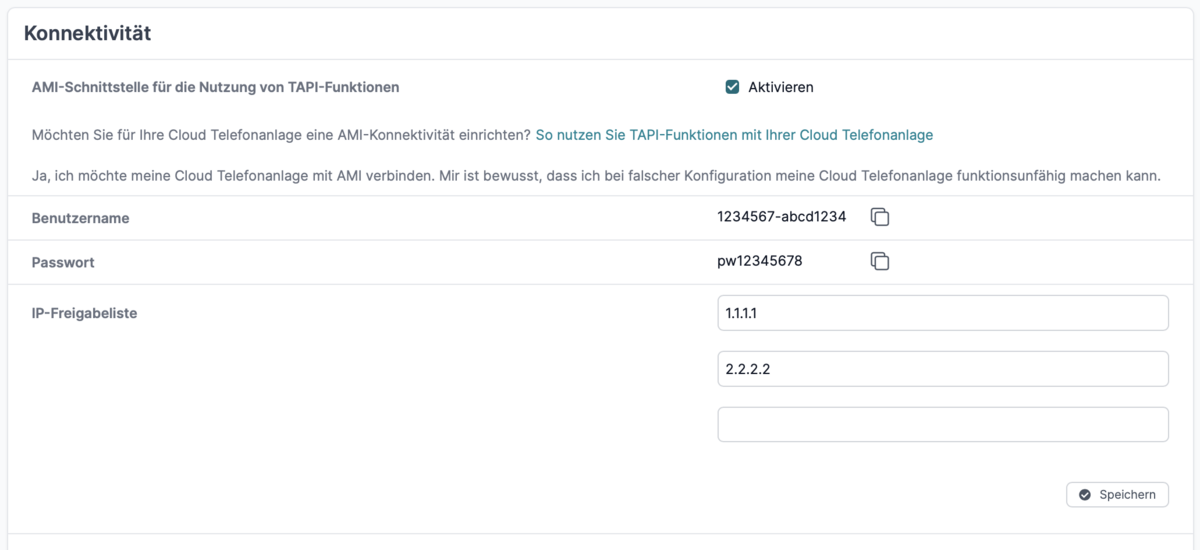The image size is (1200, 550).
Task: Click the Speichern button label text
Action: 1127,495
